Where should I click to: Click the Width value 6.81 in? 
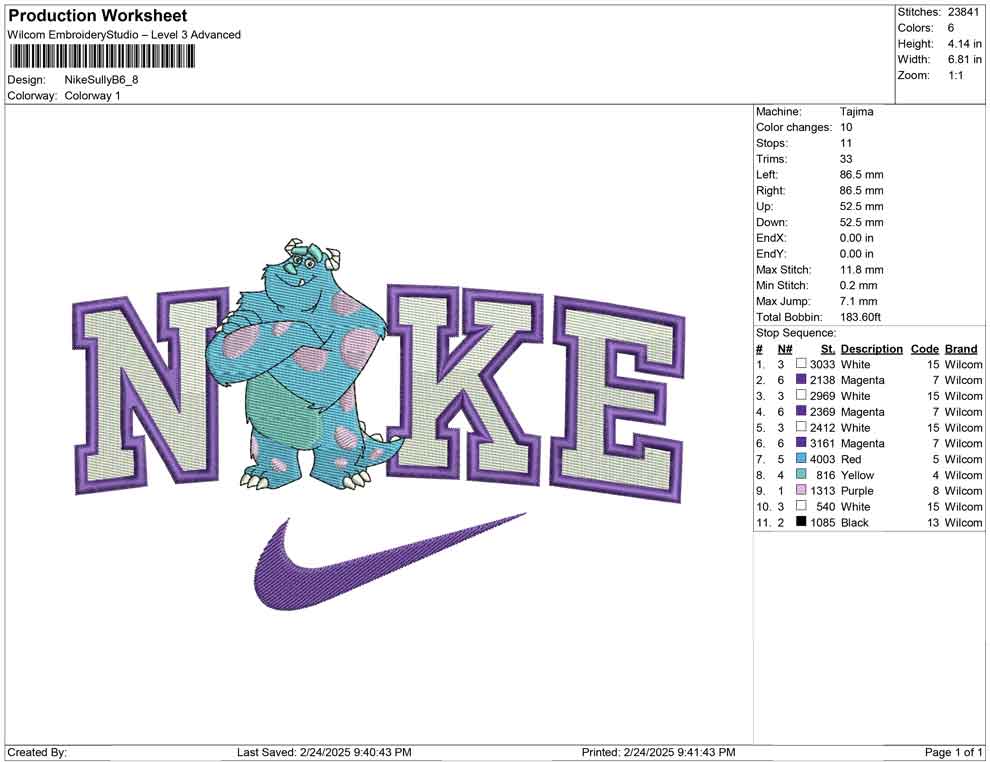coord(964,59)
